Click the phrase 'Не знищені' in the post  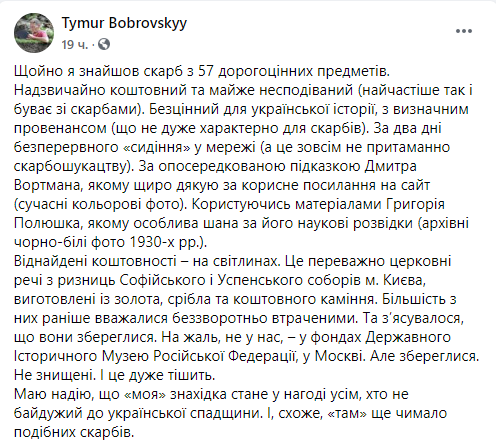point(54,375)
